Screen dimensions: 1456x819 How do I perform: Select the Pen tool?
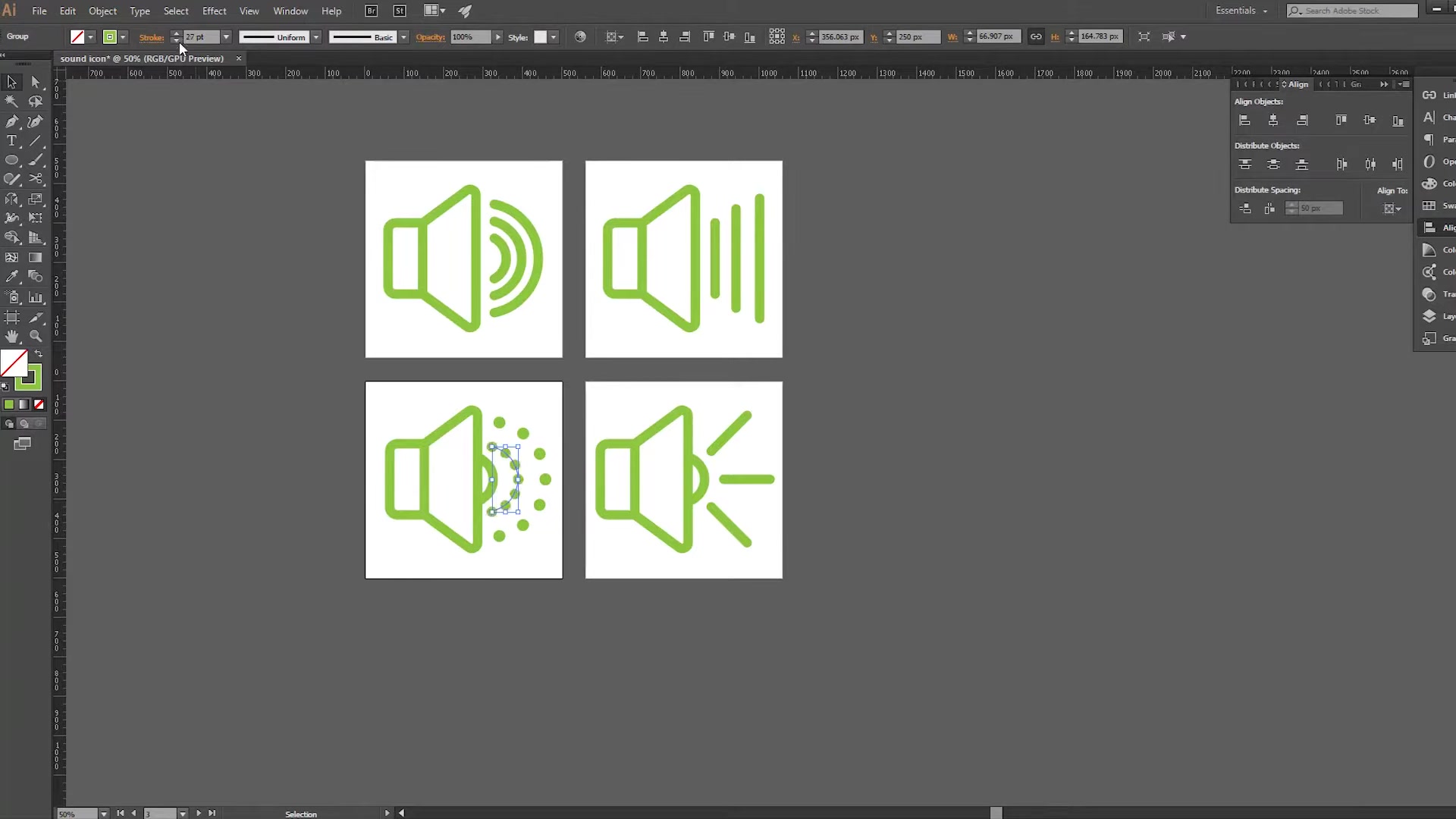pos(12,121)
